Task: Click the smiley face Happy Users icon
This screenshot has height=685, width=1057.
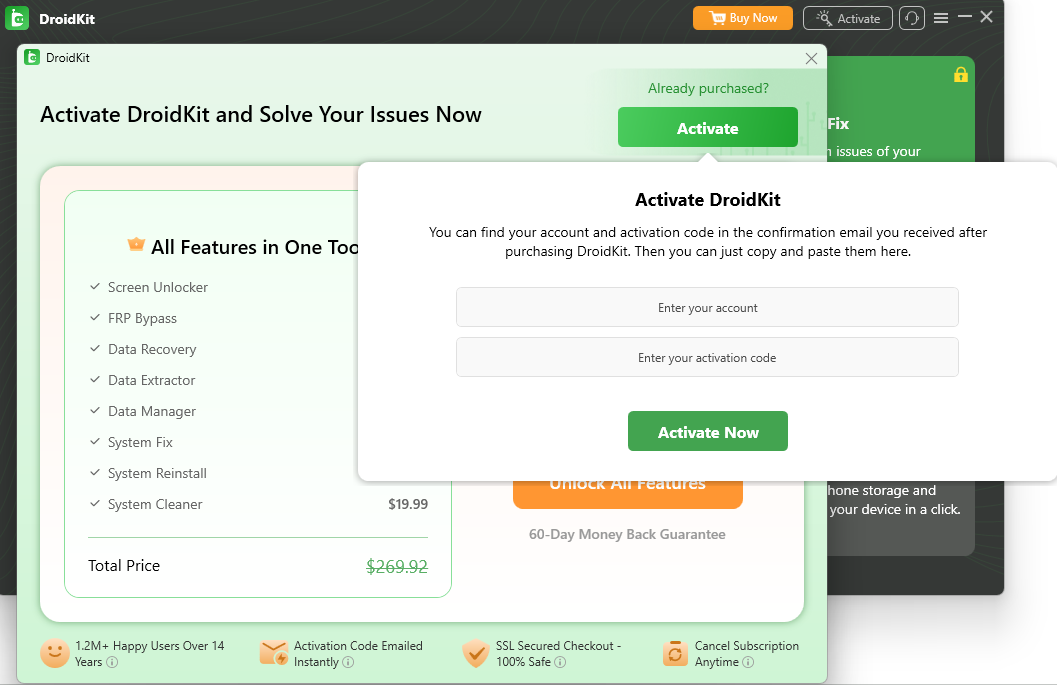Action: (55, 653)
